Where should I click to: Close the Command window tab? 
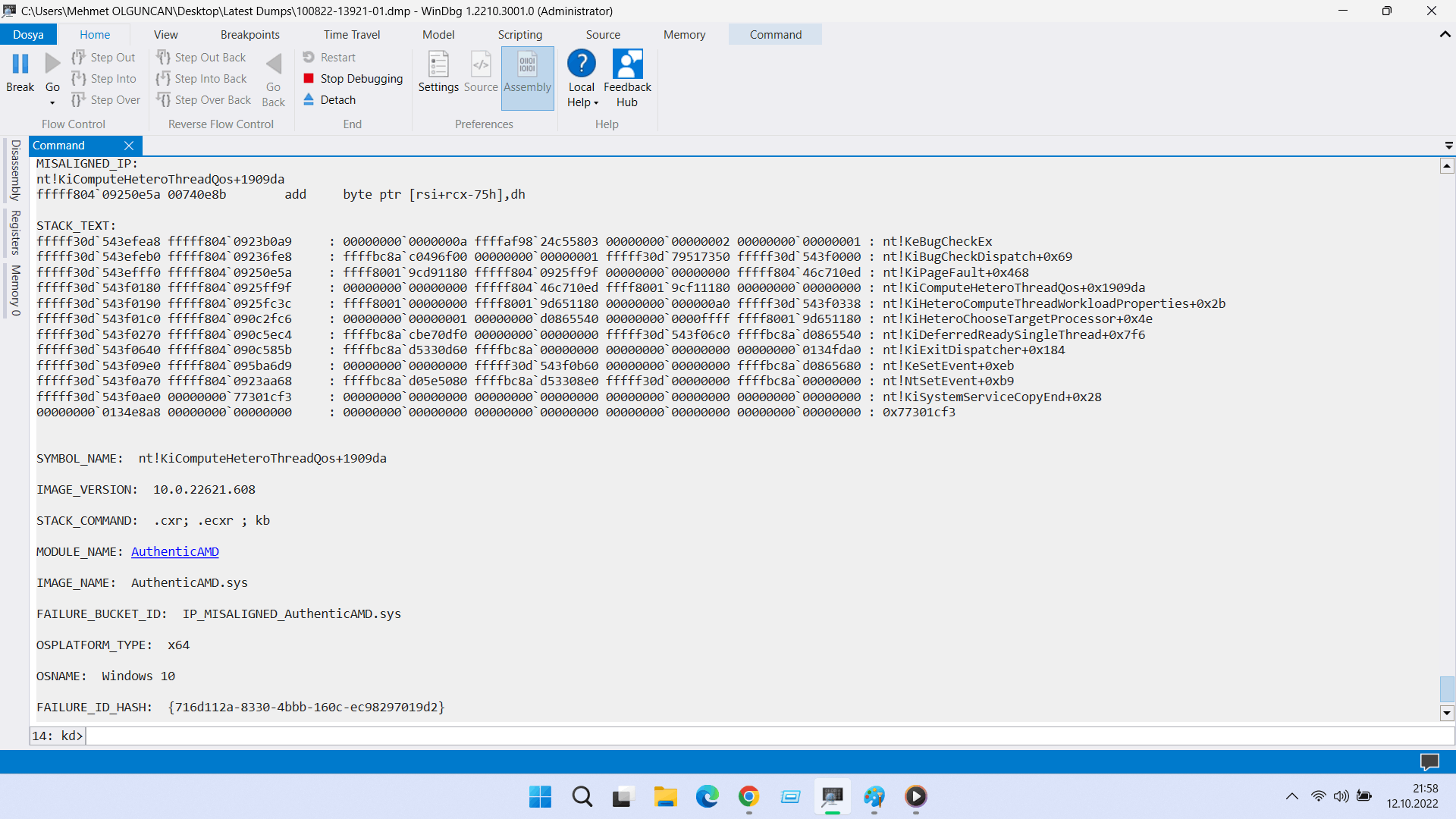point(129,146)
